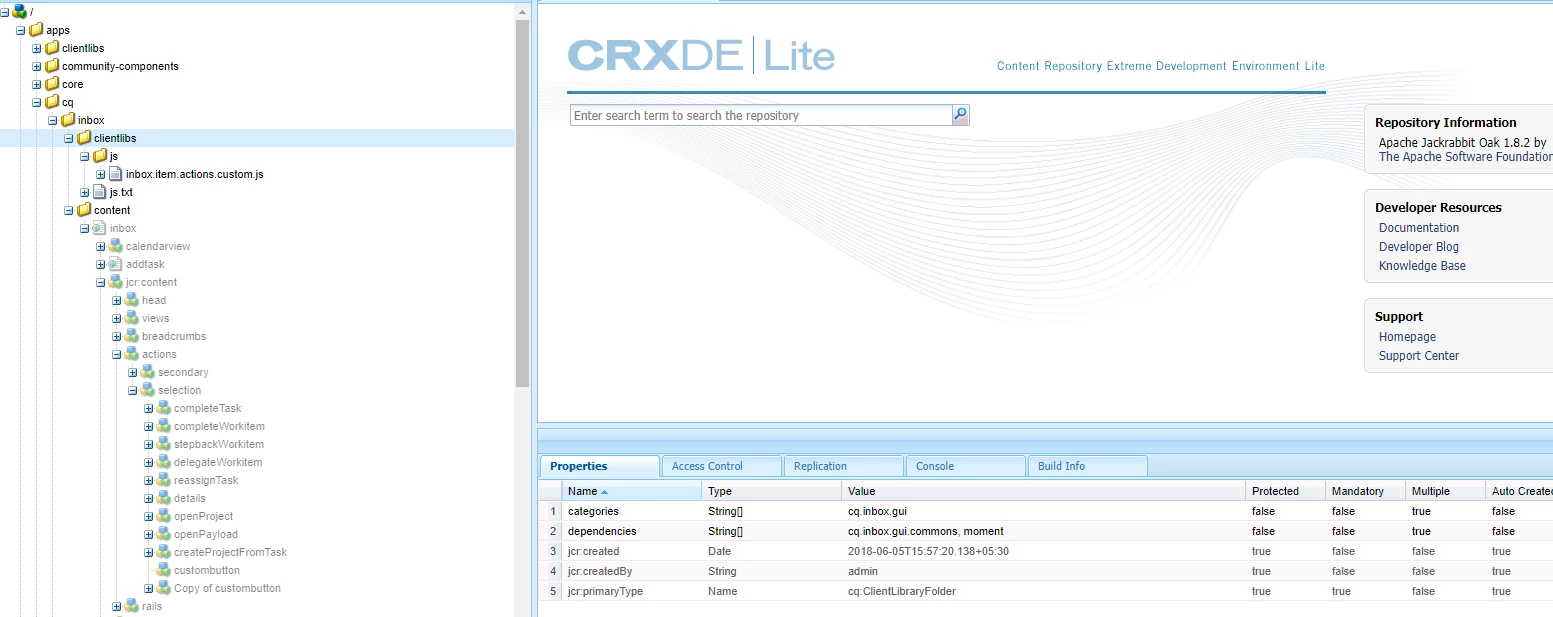The height and width of the screenshot is (617, 1553).
Task: Sort by Type column header
Action: click(x=772, y=491)
